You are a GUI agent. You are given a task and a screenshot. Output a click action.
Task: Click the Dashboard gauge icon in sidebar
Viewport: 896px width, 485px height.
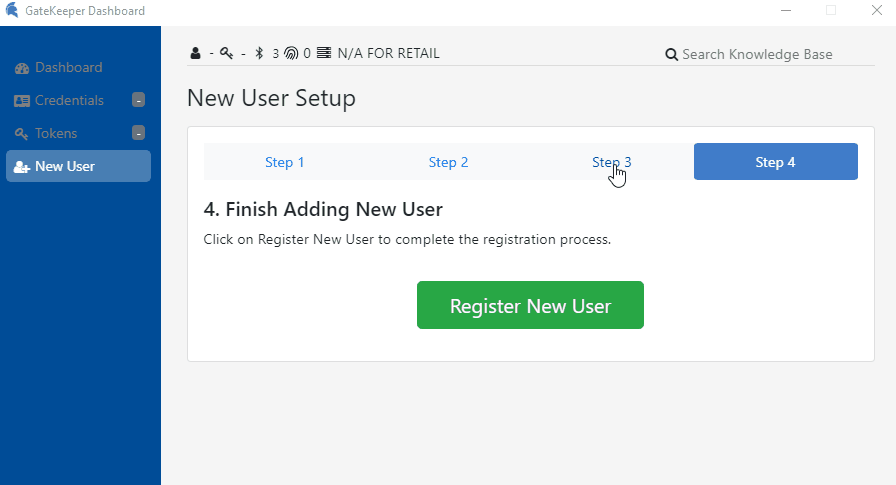22,68
